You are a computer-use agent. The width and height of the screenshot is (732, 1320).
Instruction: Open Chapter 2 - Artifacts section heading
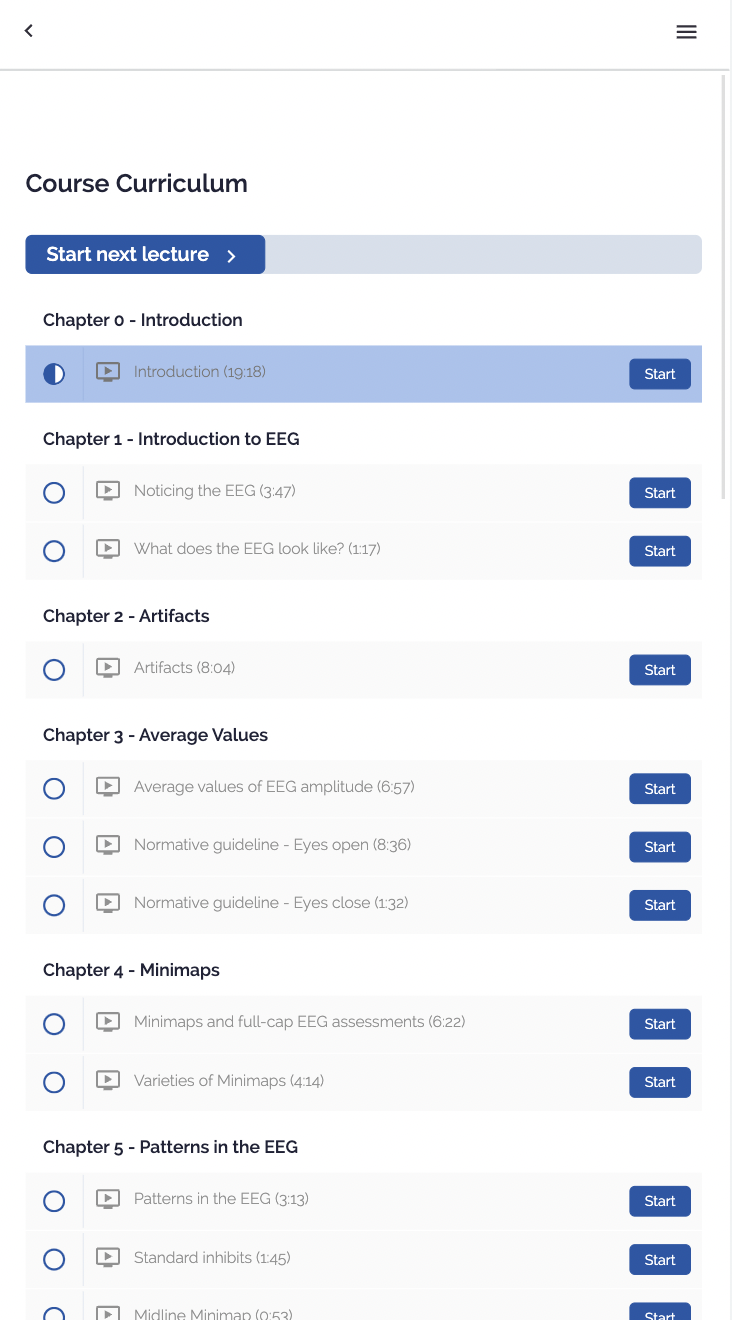(x=126, y=616)
